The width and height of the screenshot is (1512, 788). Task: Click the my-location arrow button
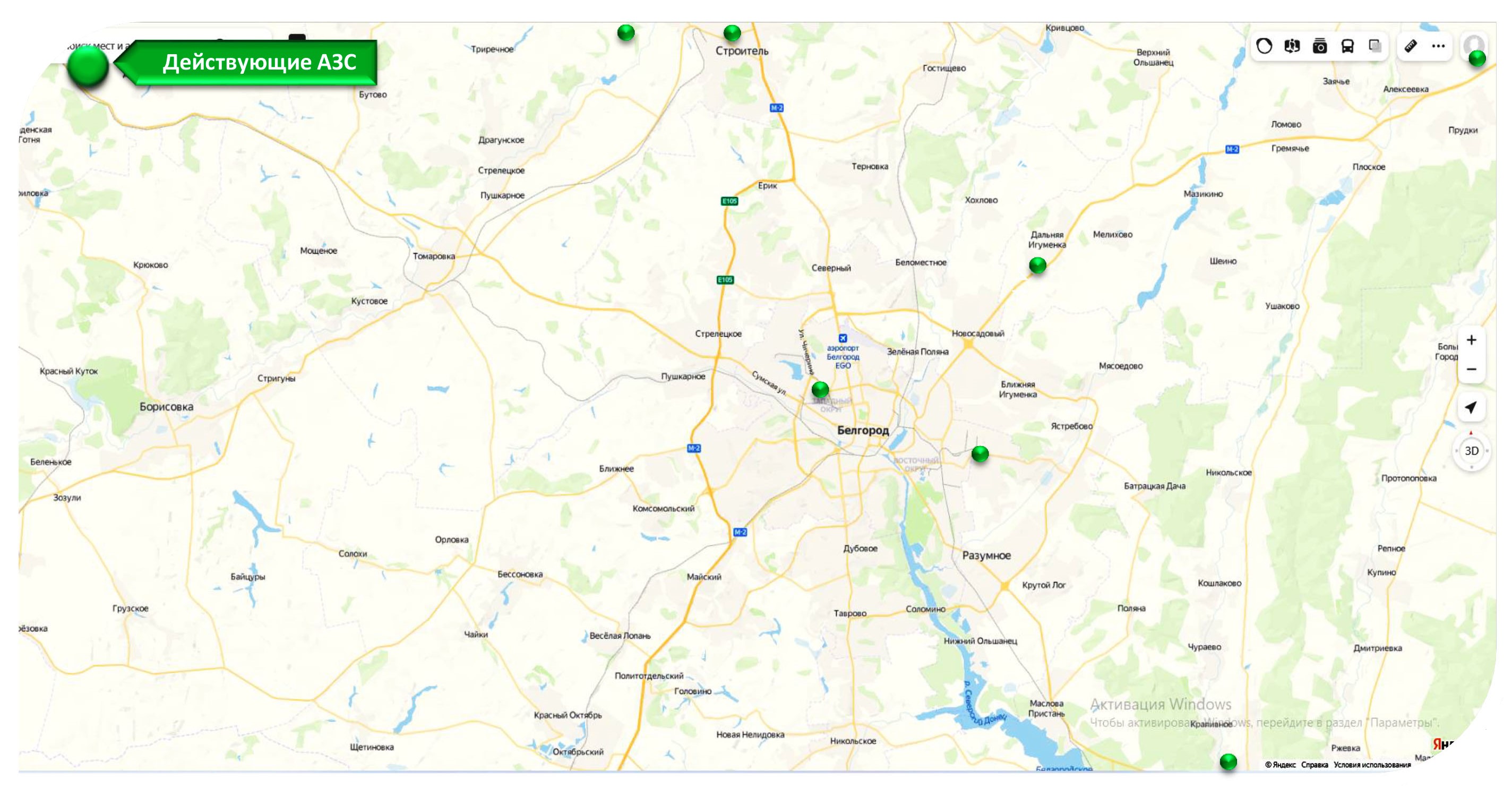pyautogui.click(x=1472, y=407)
